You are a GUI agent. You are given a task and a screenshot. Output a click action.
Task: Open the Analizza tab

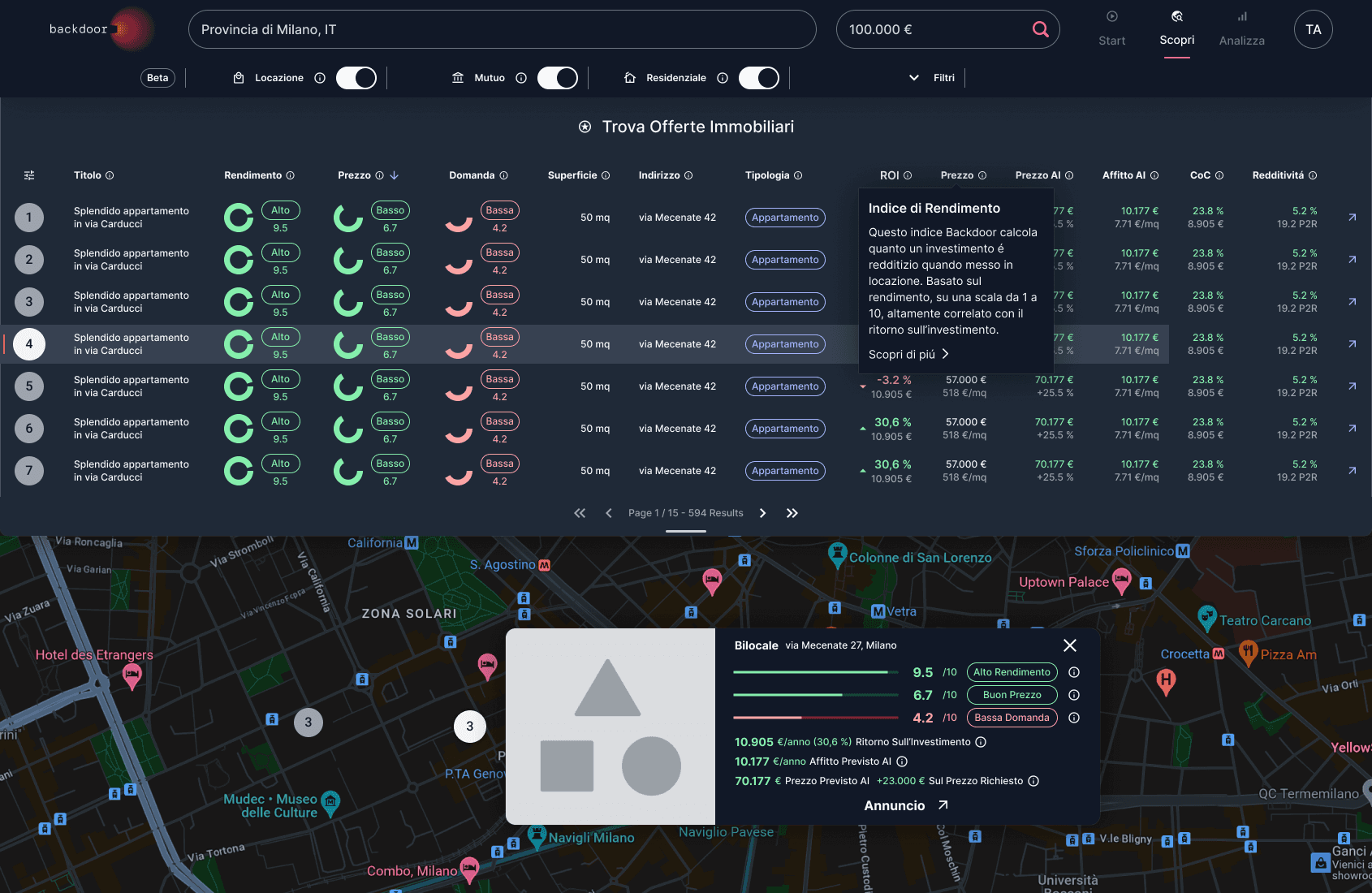(1242, 29)
